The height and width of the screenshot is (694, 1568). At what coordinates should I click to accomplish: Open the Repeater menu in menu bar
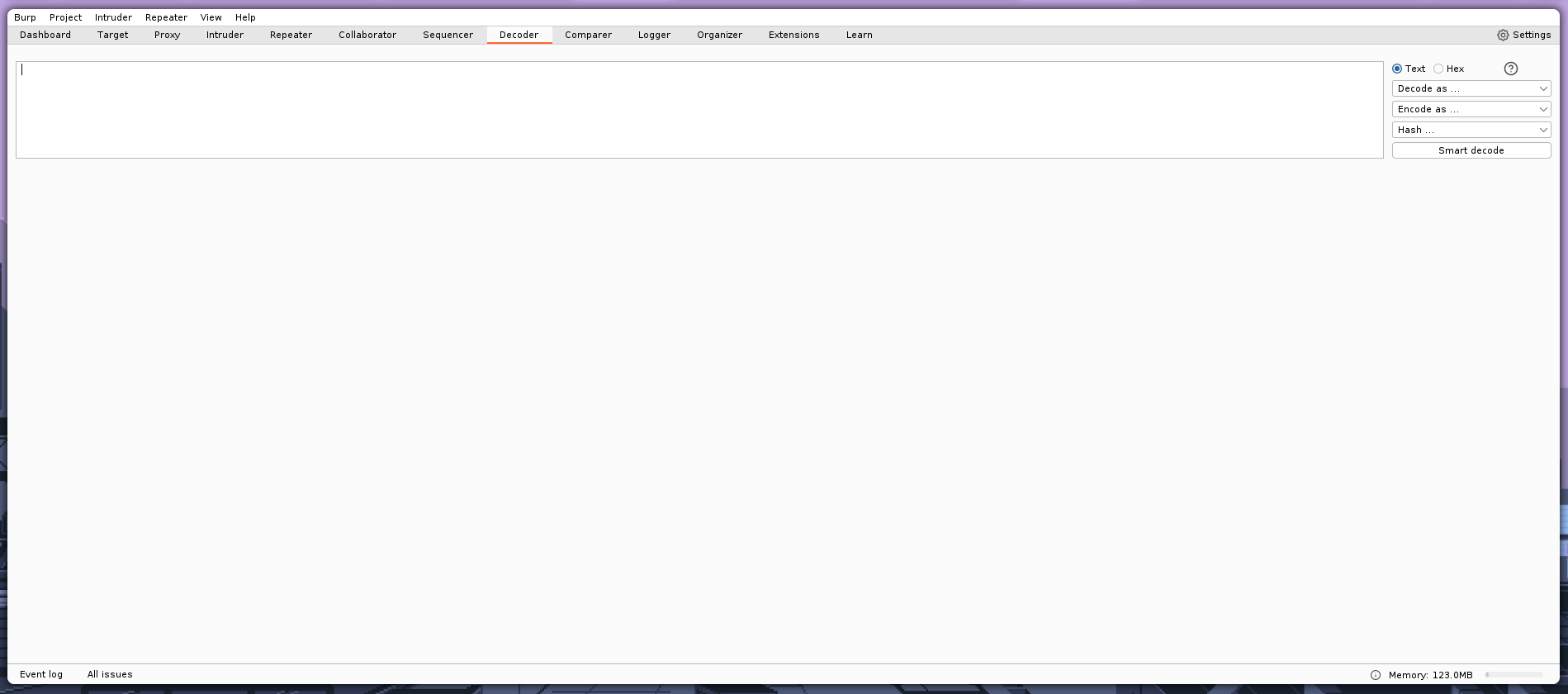point(166,17)
